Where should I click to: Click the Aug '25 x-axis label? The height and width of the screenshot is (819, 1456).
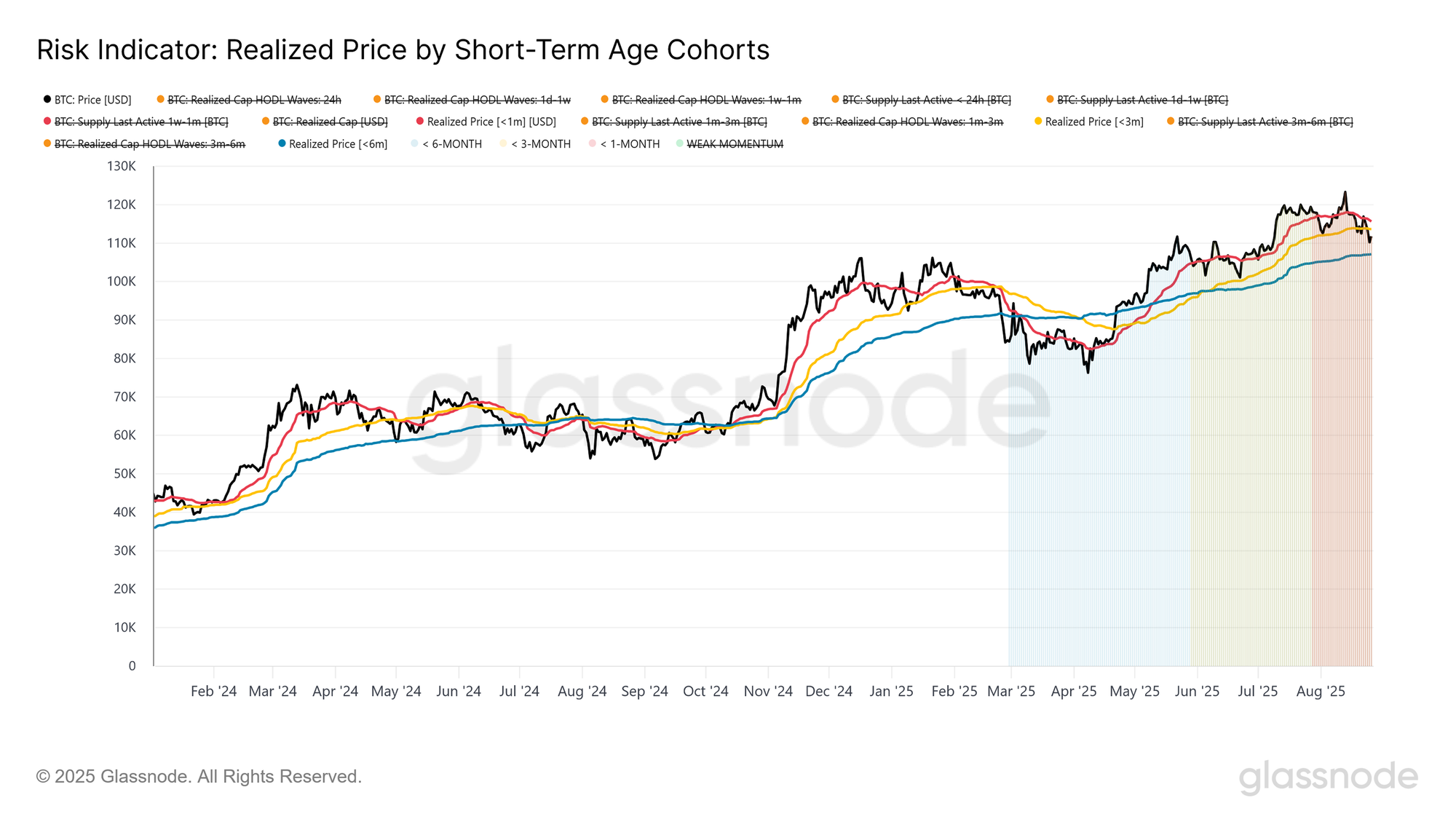point(1321,691)
